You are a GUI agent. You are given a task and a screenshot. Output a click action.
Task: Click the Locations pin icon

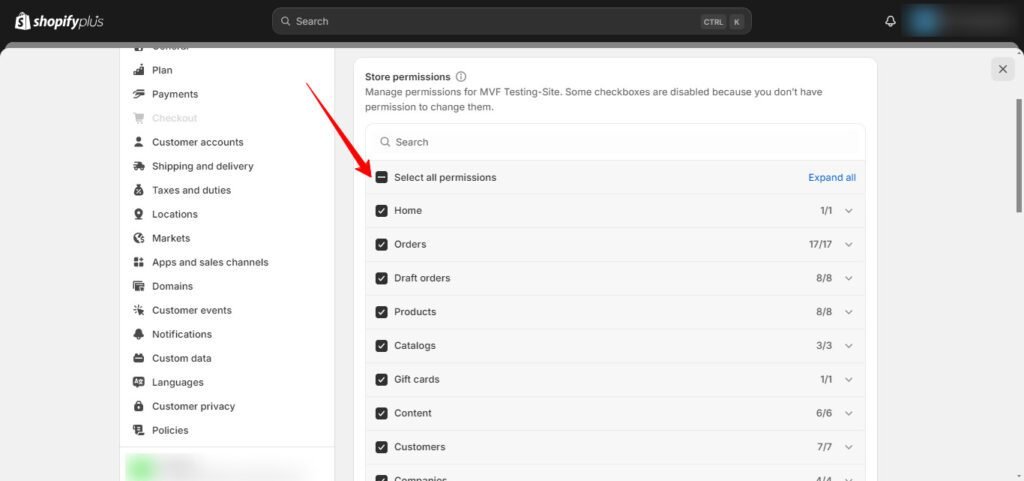point(138,214)
